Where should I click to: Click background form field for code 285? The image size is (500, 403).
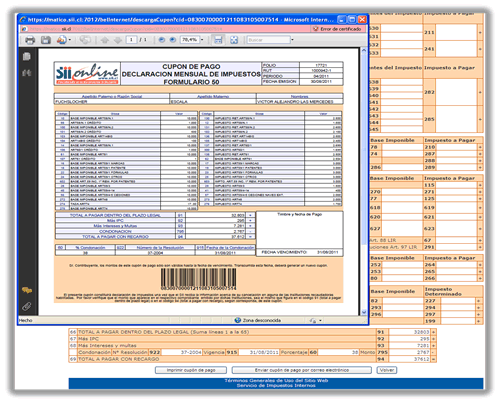click(x=456, y=119)
